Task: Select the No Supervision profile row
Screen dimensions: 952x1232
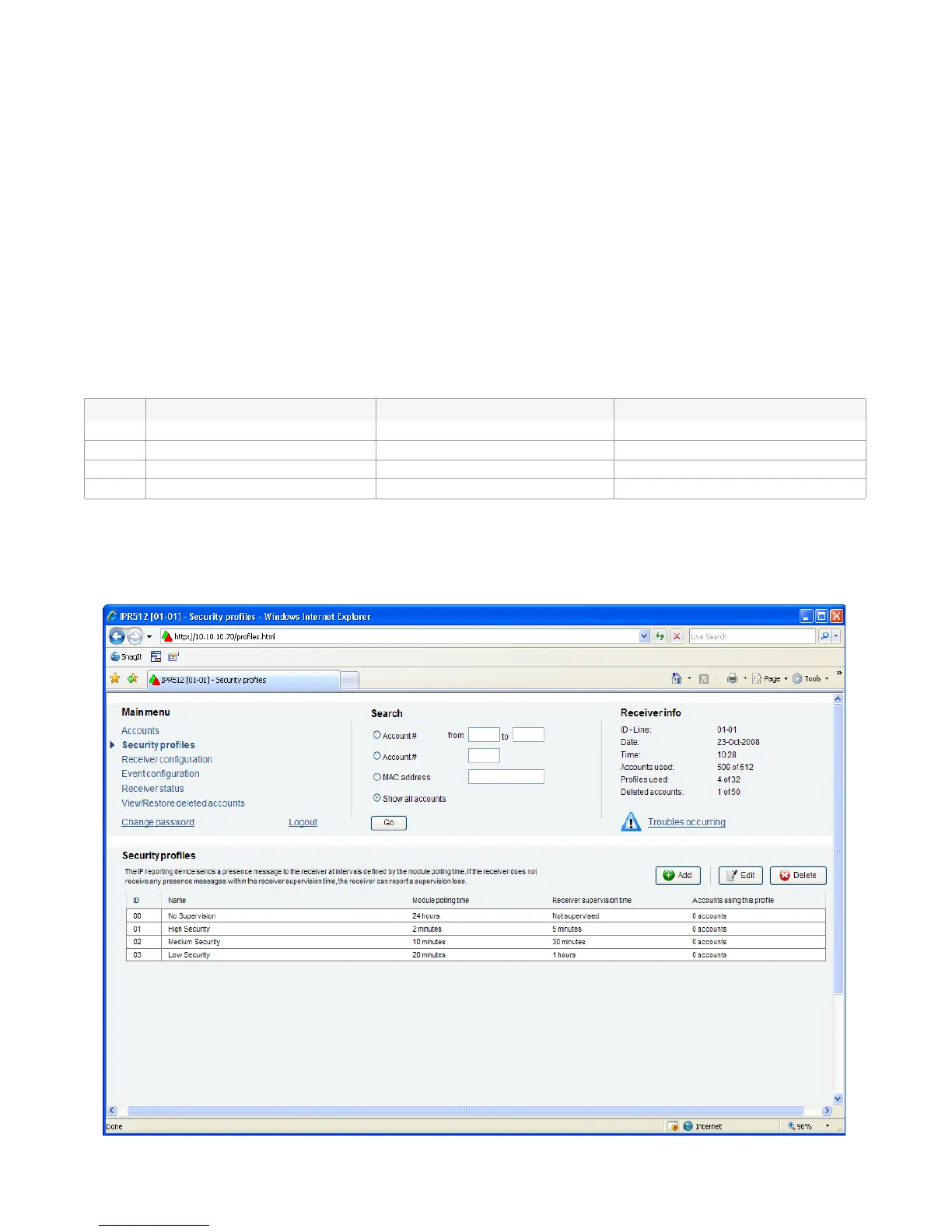Action: (476, 916)
